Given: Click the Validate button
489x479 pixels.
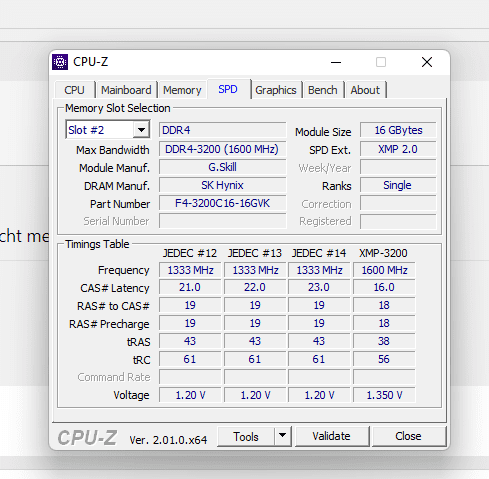Looking at the screenshot, I should (x=331, y=436).
